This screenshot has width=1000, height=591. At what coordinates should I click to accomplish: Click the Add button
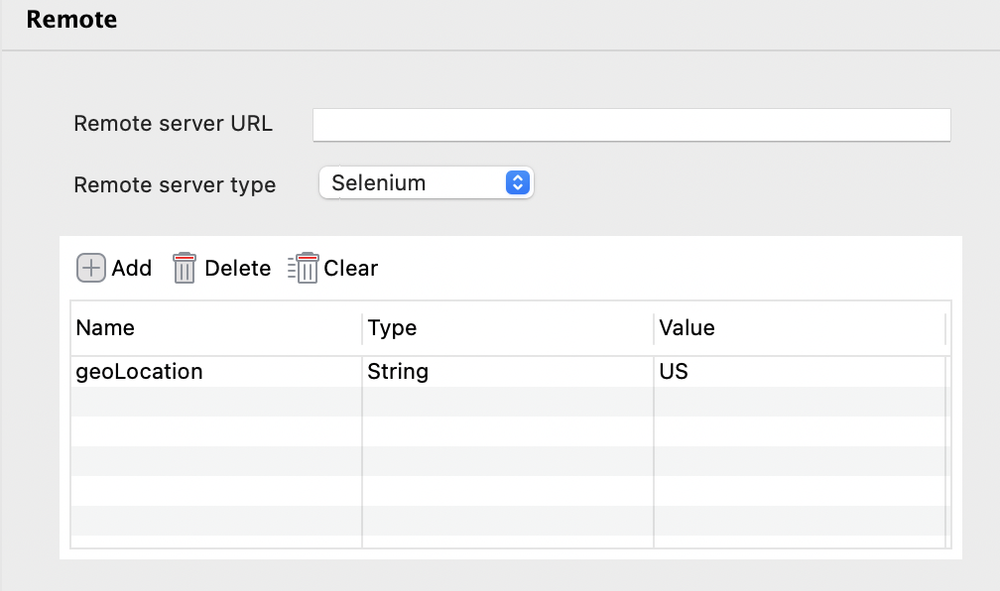[x=113, y=268]
